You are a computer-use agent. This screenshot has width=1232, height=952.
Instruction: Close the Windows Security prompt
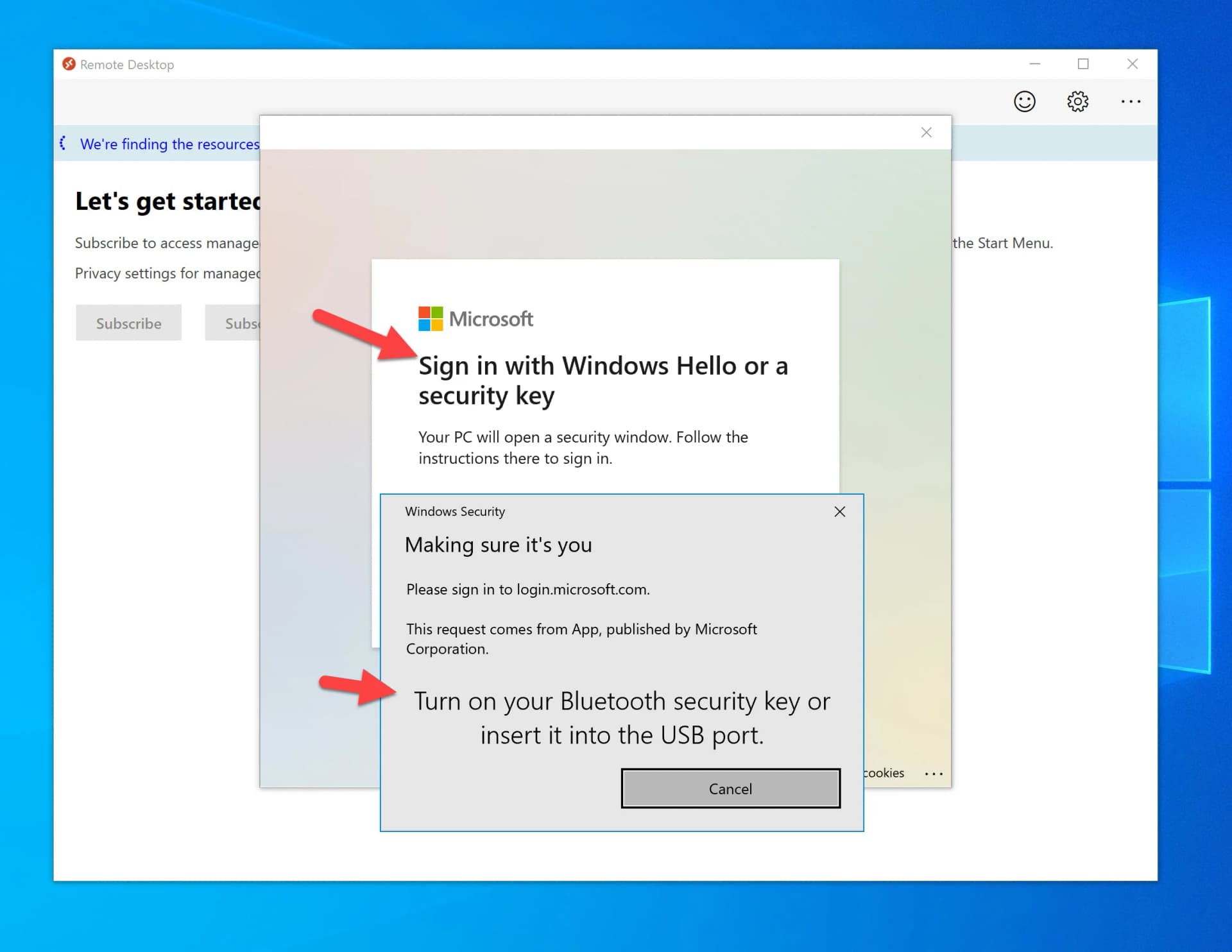point(839,511)
